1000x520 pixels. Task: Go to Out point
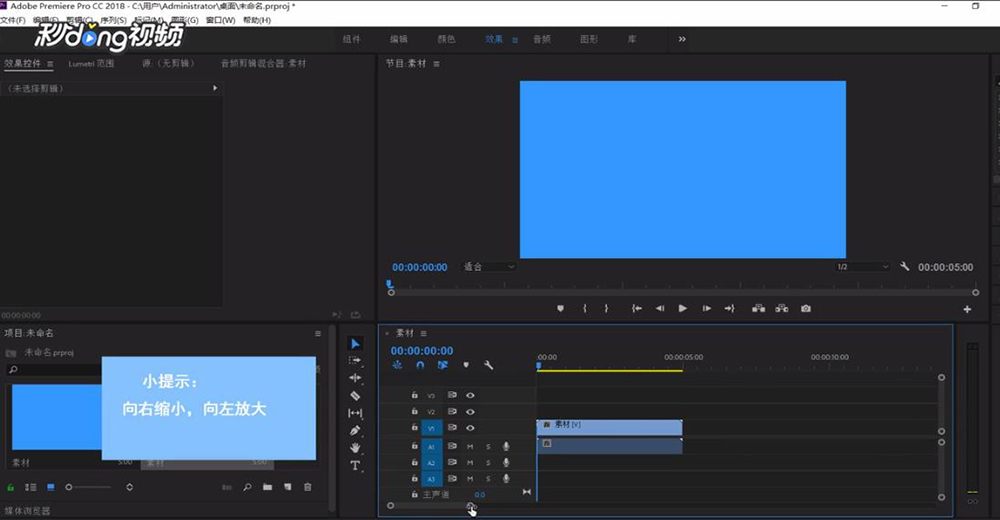[x=730, y=308]
